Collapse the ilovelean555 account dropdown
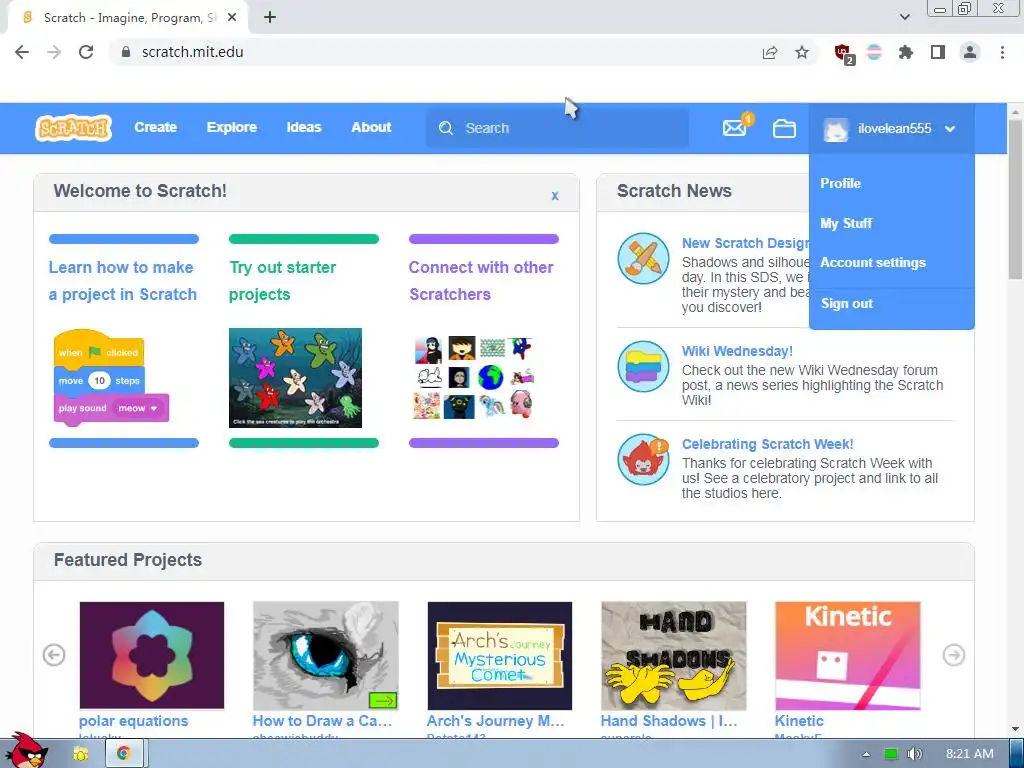This screenshot has width=1024, height=768. point(950,129)
